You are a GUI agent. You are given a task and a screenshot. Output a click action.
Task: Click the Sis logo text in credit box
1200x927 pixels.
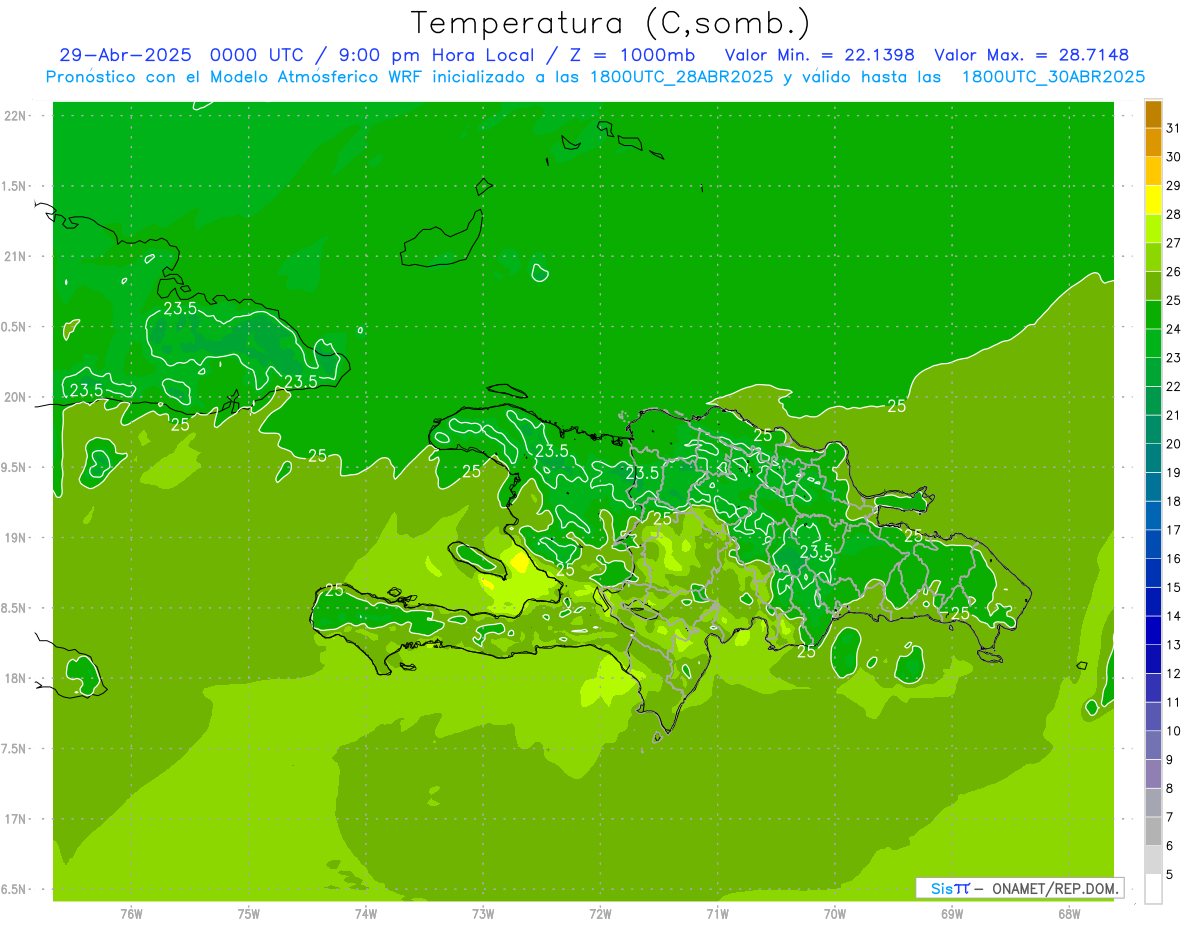click(x=940, y=888)
